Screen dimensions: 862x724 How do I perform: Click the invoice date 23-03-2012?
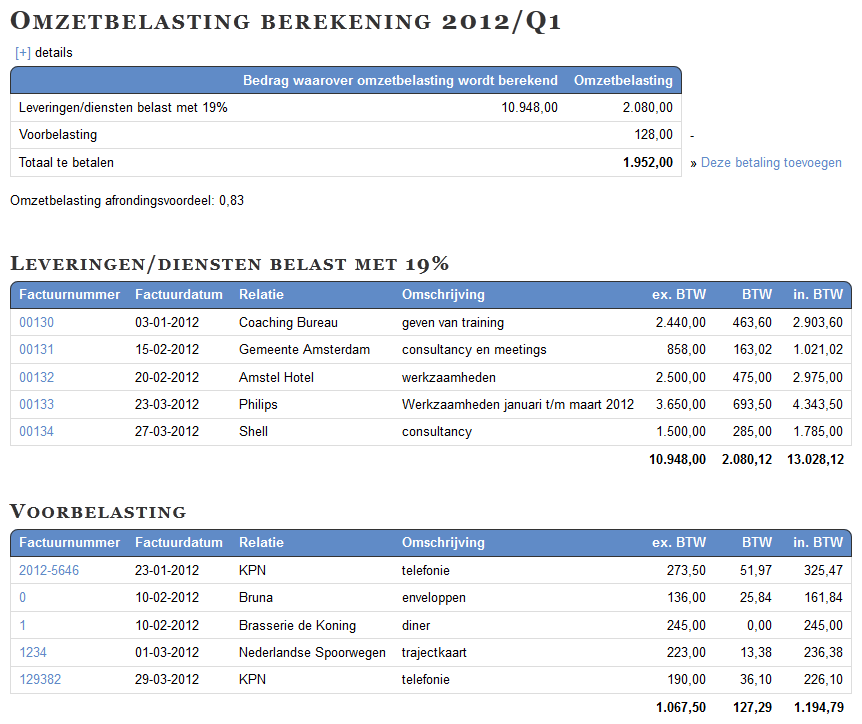[167, 405]
